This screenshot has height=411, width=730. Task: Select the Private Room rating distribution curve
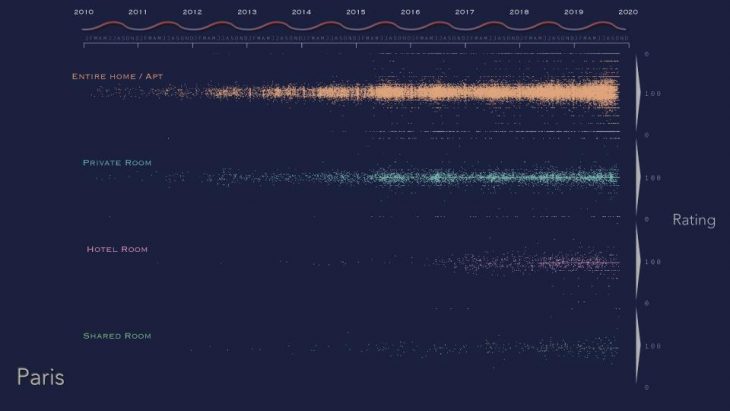point(638,177)
